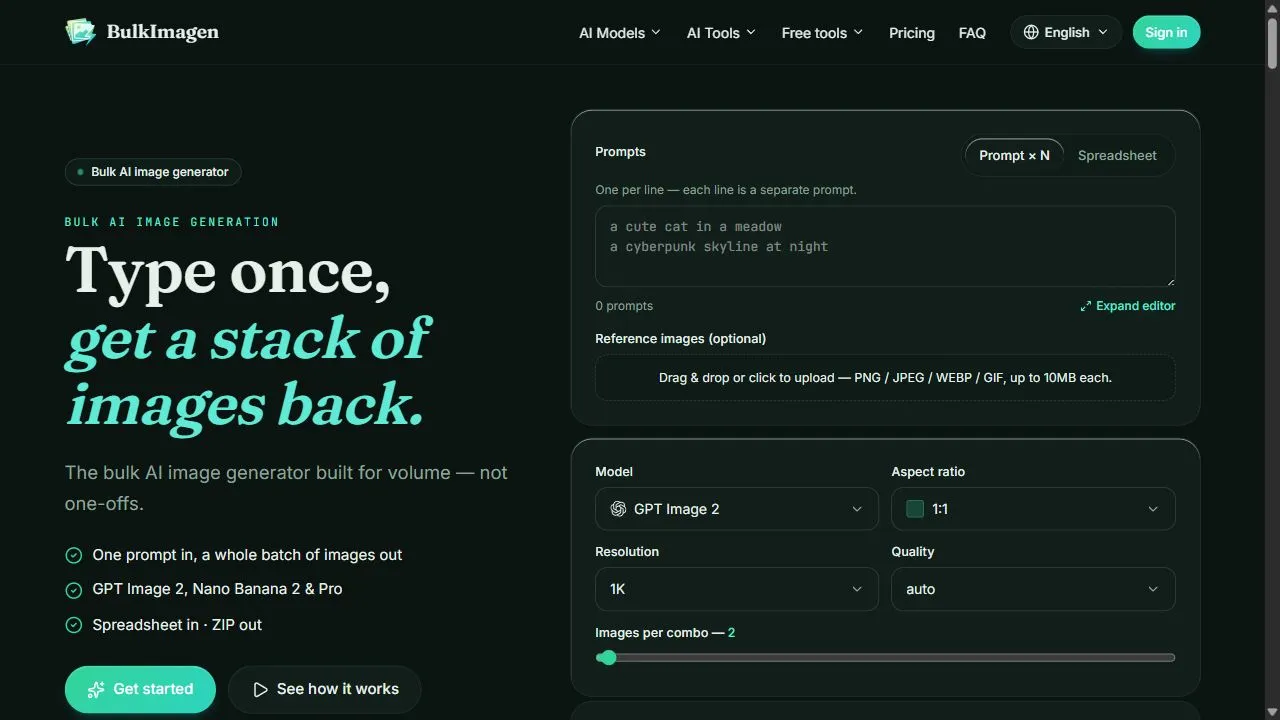The image size is (1280, 720).
Task: Click the expand arrows icon beside Expand editor
Action: 1085,306
